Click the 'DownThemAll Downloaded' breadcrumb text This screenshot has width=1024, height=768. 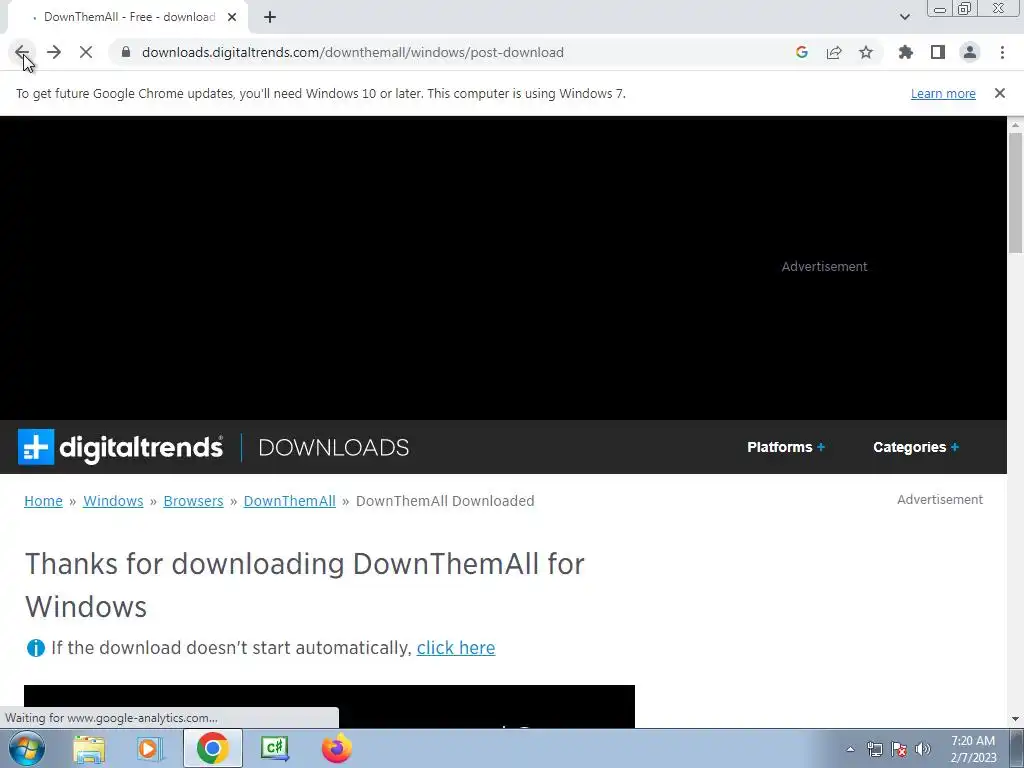445,501
